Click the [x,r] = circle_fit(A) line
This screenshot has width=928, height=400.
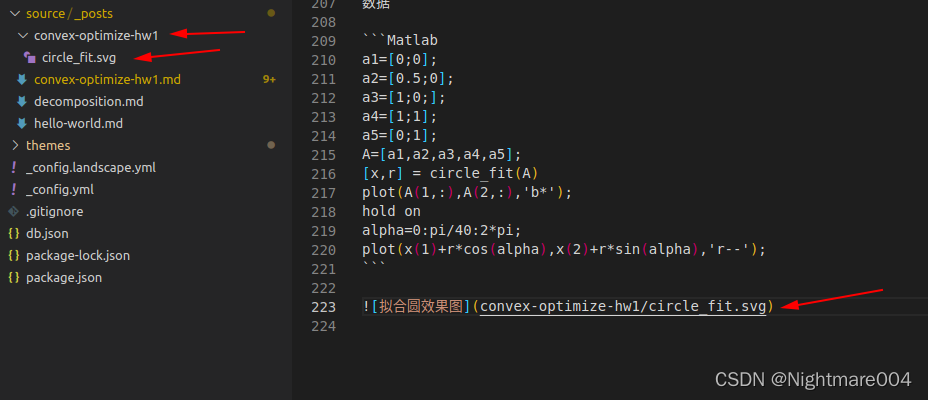[450, 174]
